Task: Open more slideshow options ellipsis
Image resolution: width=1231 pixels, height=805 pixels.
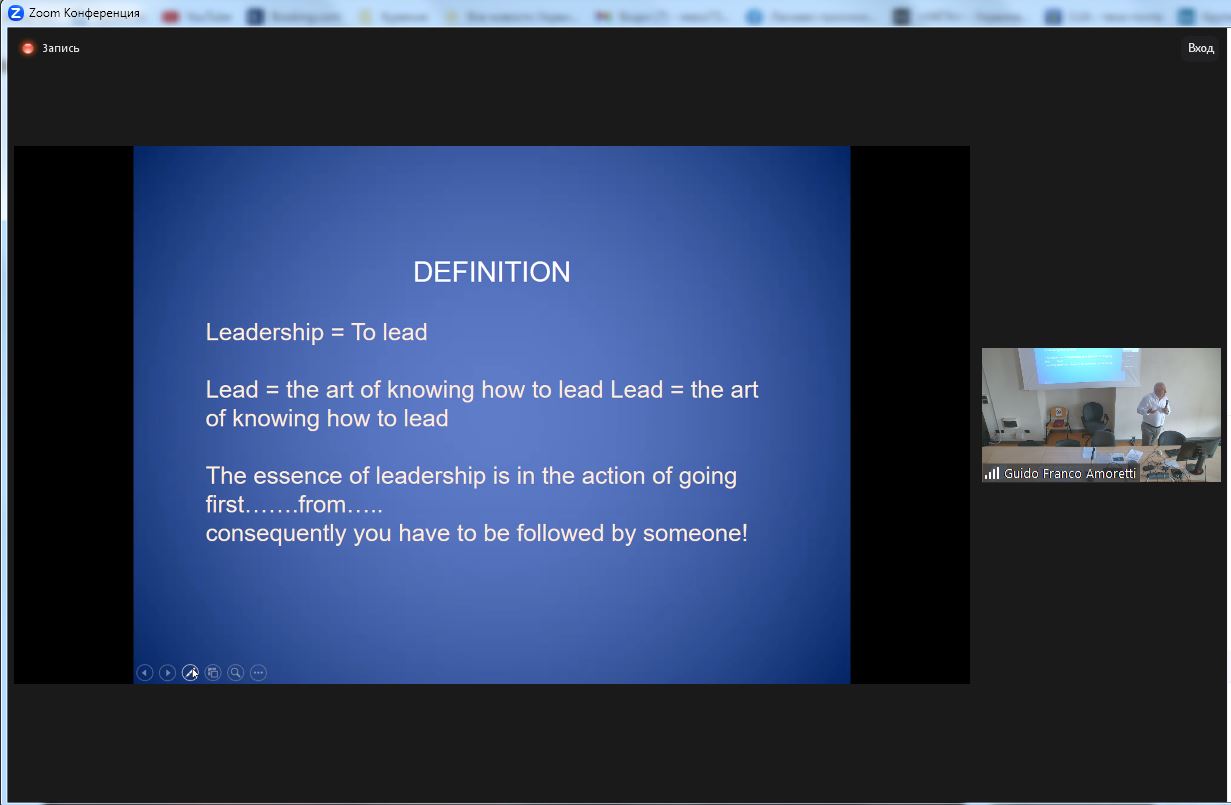Action: 258,673
